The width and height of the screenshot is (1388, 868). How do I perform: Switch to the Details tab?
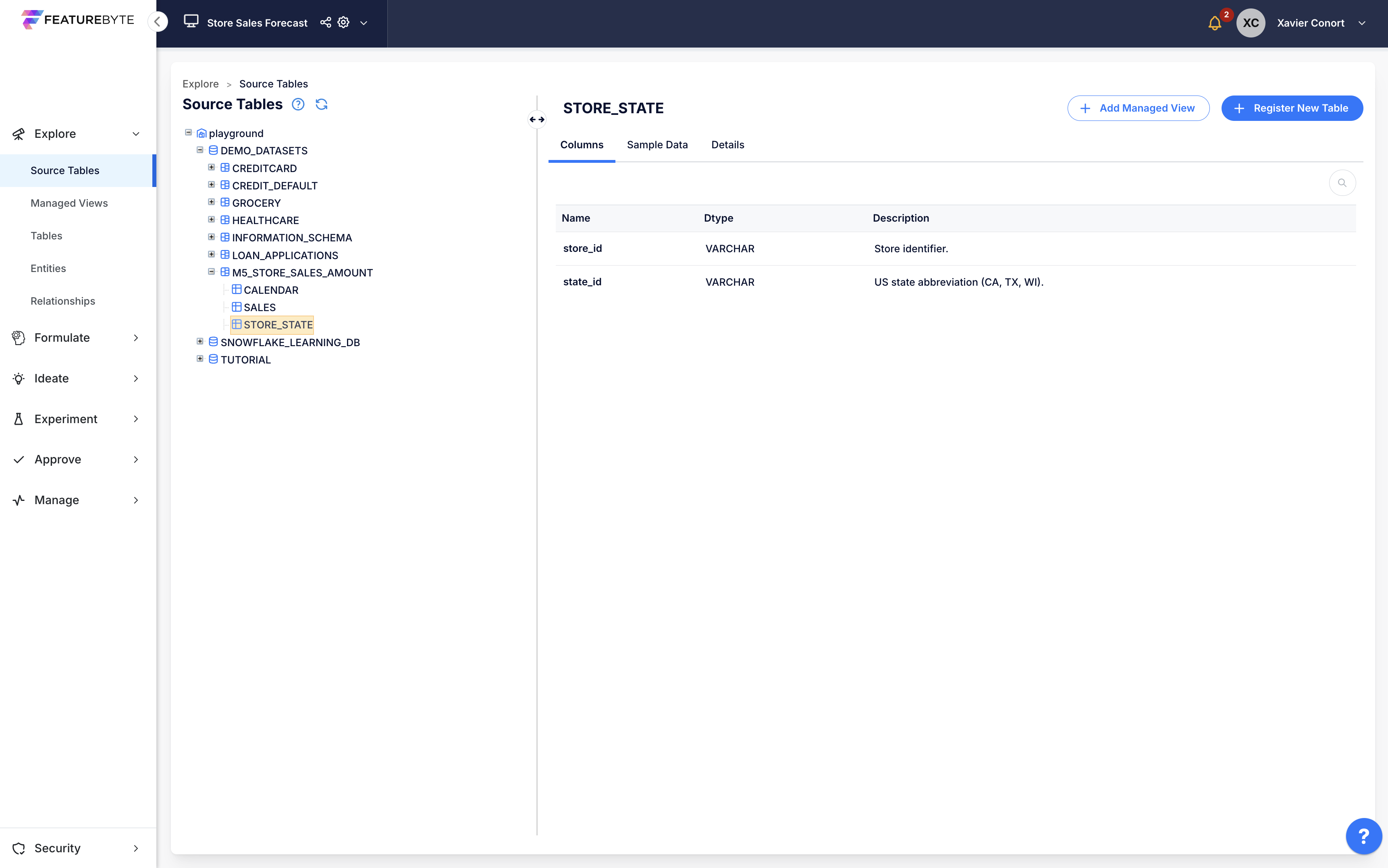727,145
